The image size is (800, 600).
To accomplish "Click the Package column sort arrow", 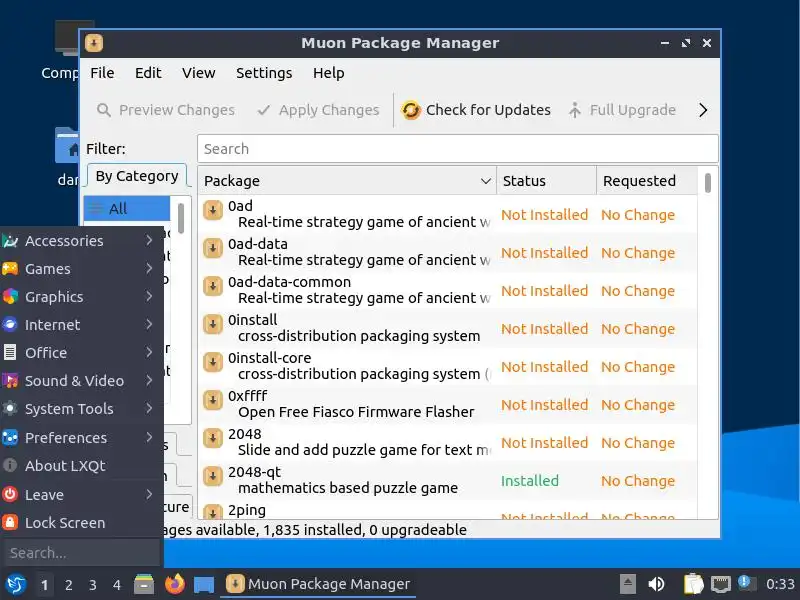I will pos(486,181).
